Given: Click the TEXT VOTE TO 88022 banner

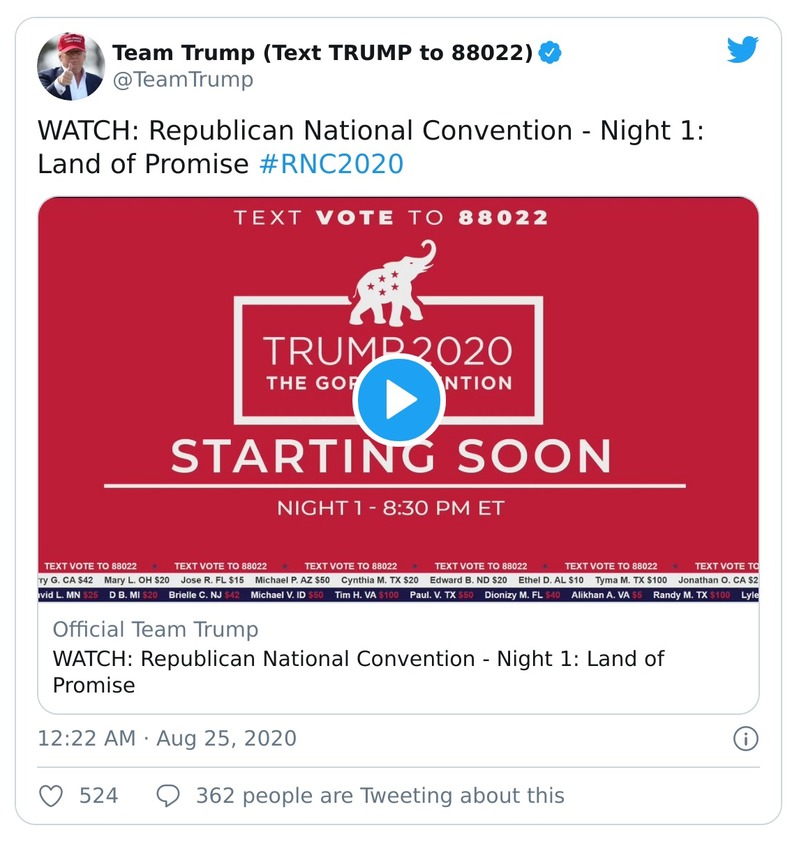Looking at the screenshot, I should click(x=396, y=217).
